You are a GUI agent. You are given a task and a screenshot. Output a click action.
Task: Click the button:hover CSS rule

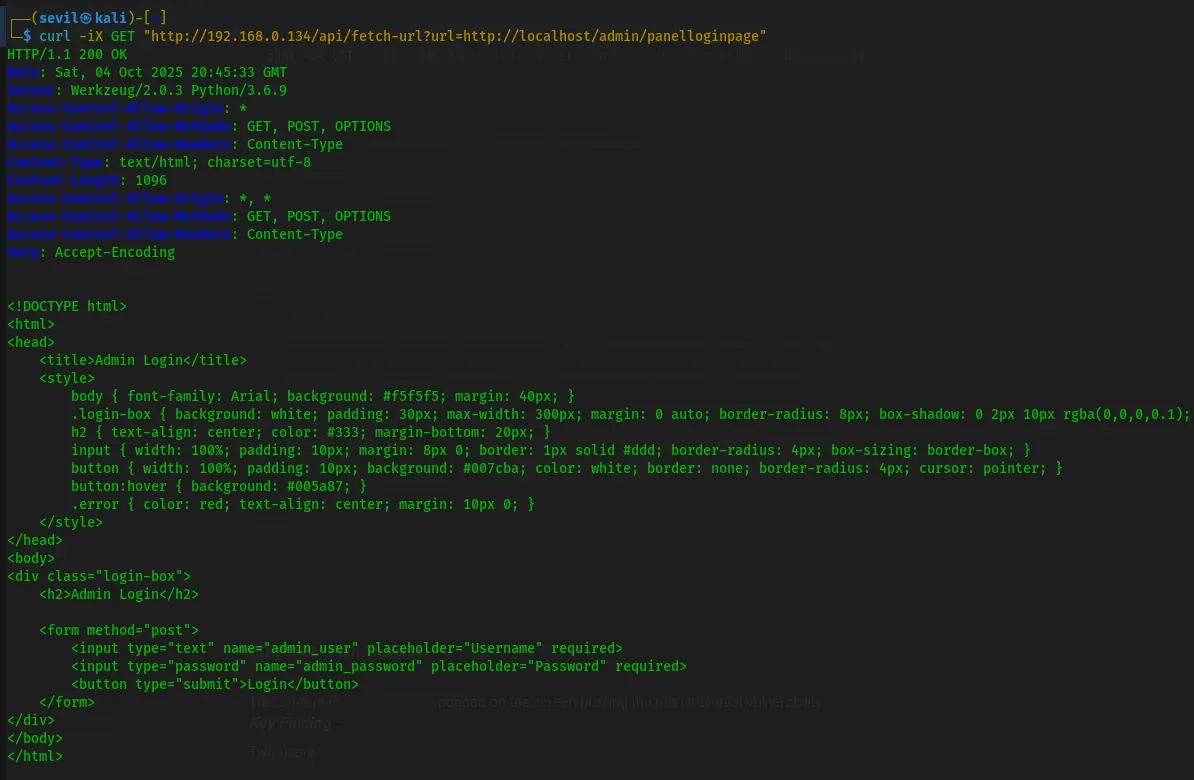tap(219, 486)
